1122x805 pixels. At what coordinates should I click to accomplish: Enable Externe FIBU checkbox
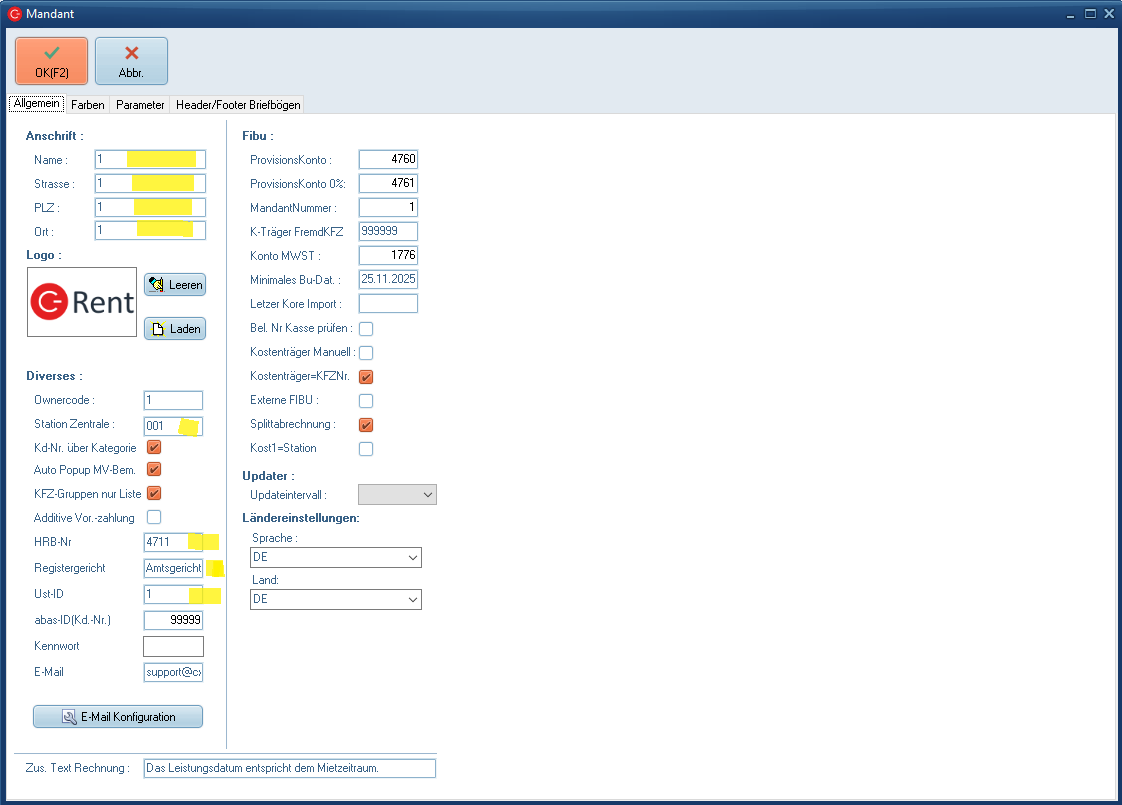point(366,401)
